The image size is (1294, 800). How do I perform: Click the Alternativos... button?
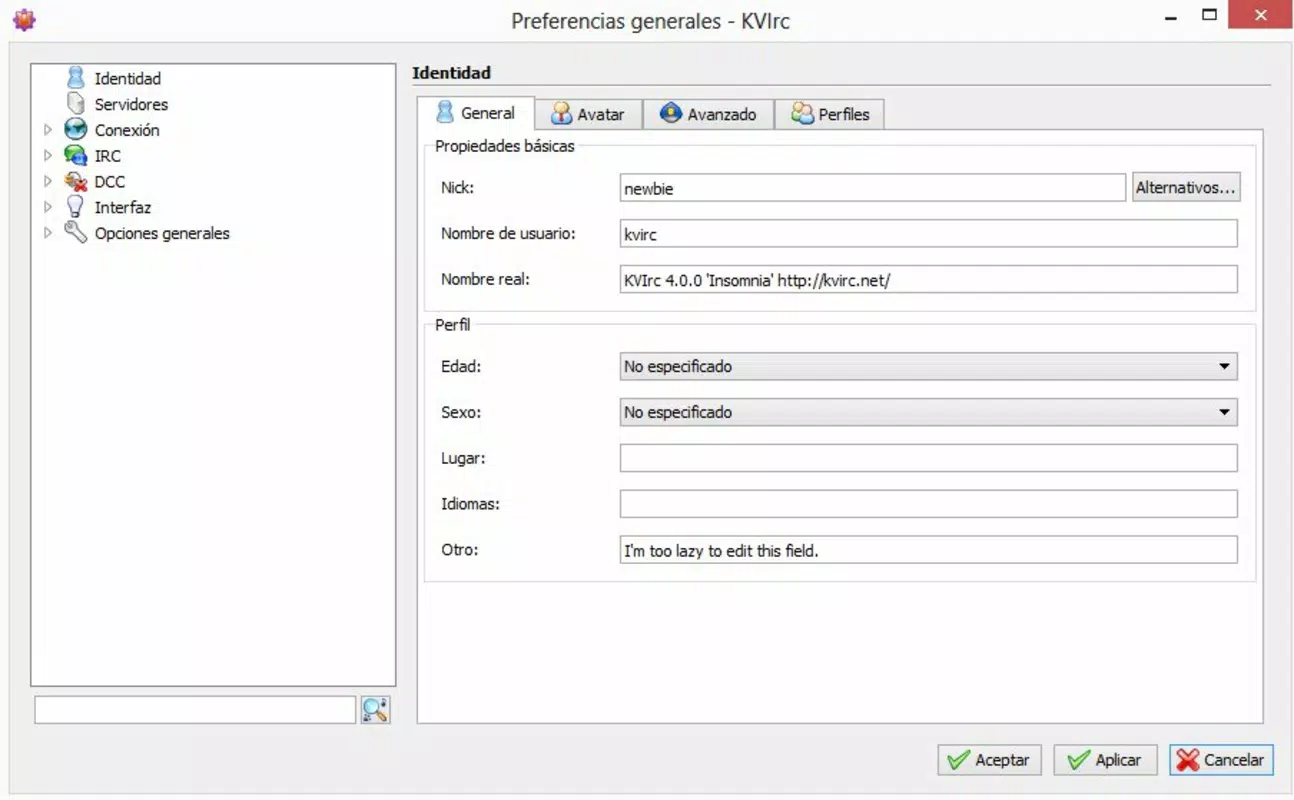(1186, 188)
